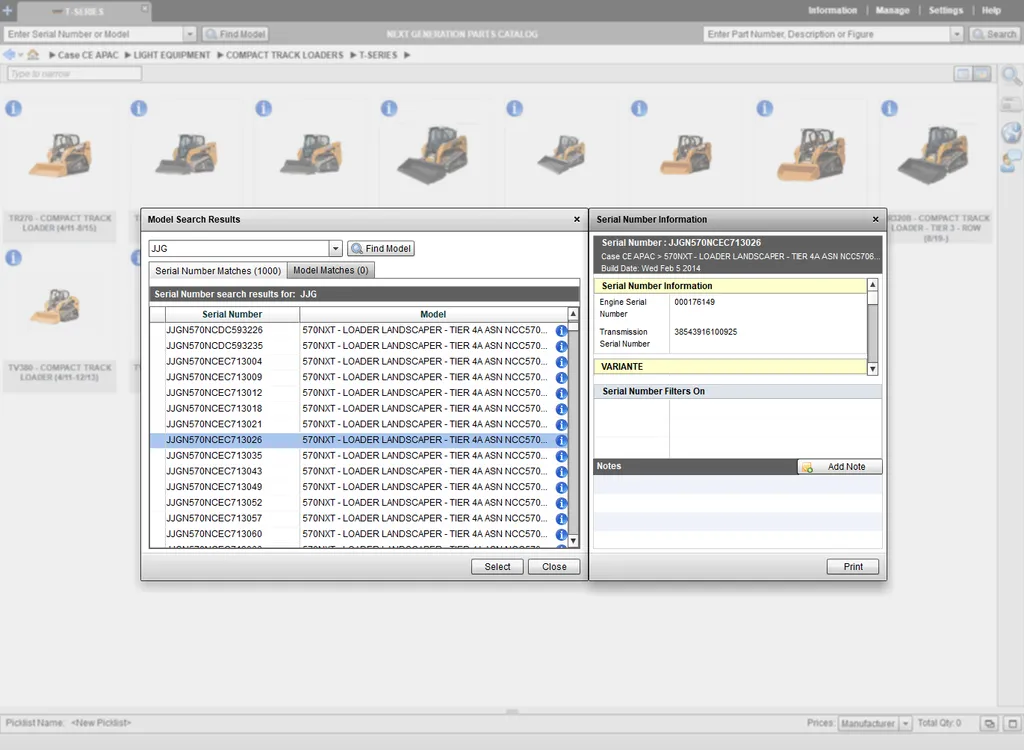Go to Case CE APAC breadcrumb
This screenshot has width=1024, height=750.
tap(88, 55)
